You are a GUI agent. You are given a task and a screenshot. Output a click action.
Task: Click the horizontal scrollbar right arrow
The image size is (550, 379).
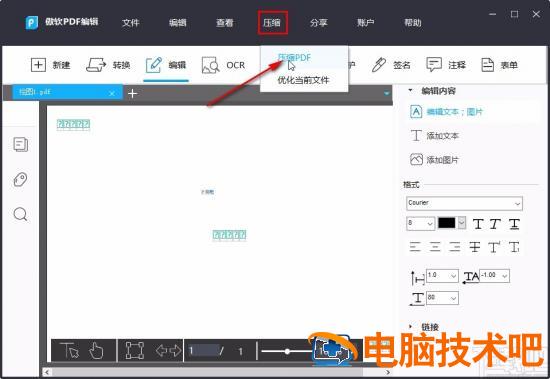388,372
